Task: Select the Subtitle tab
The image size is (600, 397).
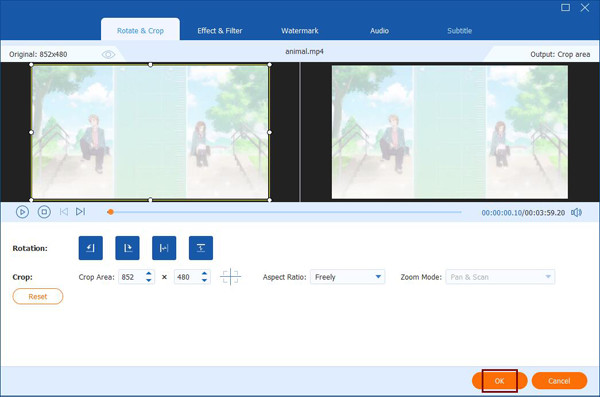Action: click(x=460, y=31)
